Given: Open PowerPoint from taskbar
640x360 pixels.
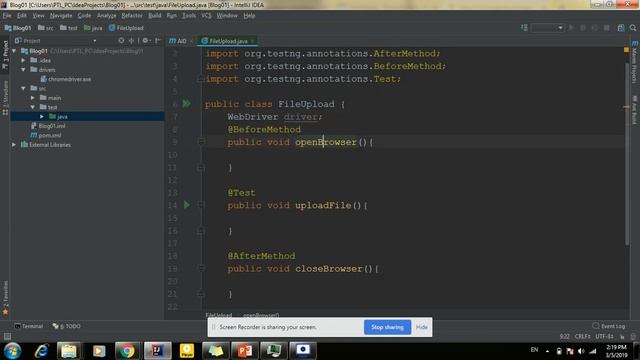Looking at the screenshot, I should (245, 351).
